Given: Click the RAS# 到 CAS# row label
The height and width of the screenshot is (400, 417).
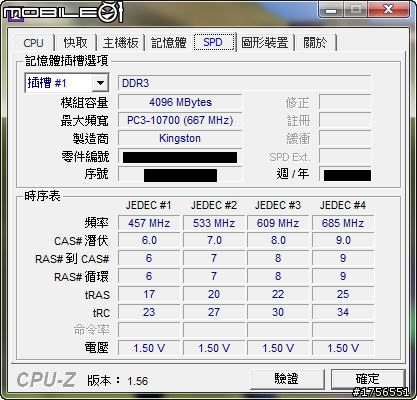Looking at the screenshot, I should [x=72, y=259].
